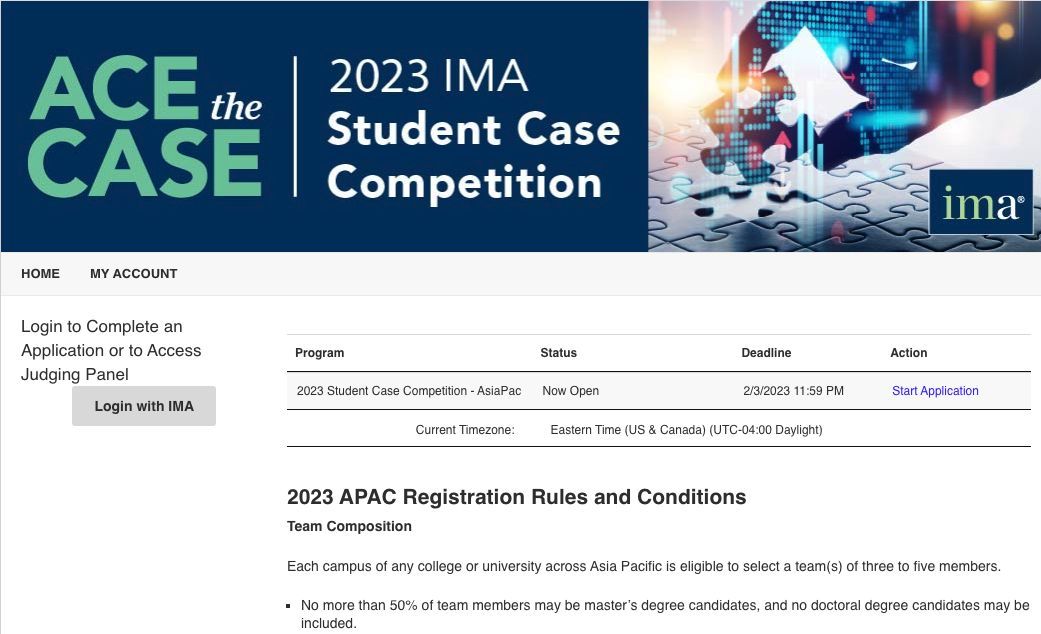Click the ACE the CASE logo
This screenshot has width=1041, height=634.
(145, 127)
